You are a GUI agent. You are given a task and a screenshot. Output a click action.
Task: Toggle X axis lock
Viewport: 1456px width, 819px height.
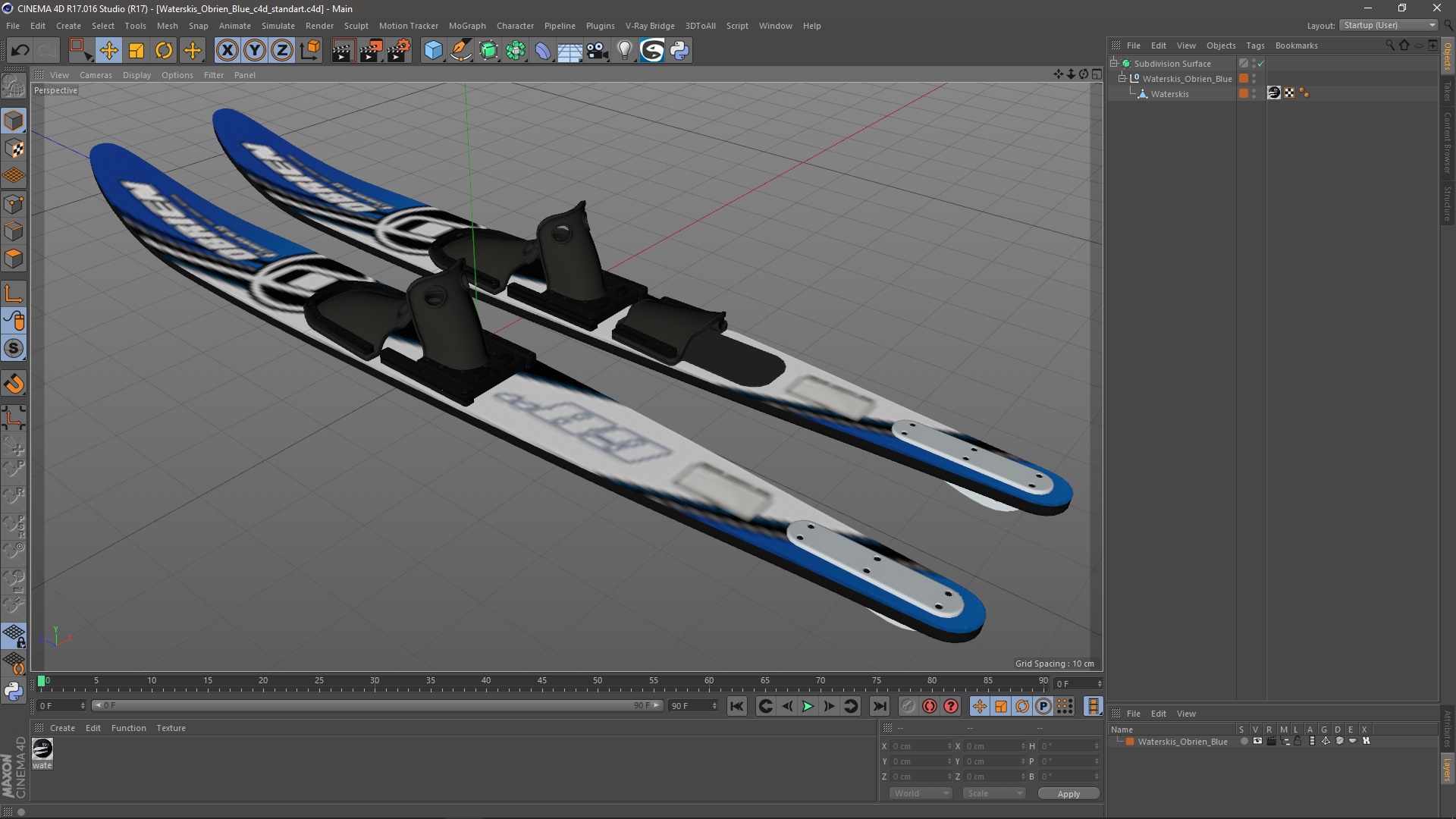(x=227, y=51)
